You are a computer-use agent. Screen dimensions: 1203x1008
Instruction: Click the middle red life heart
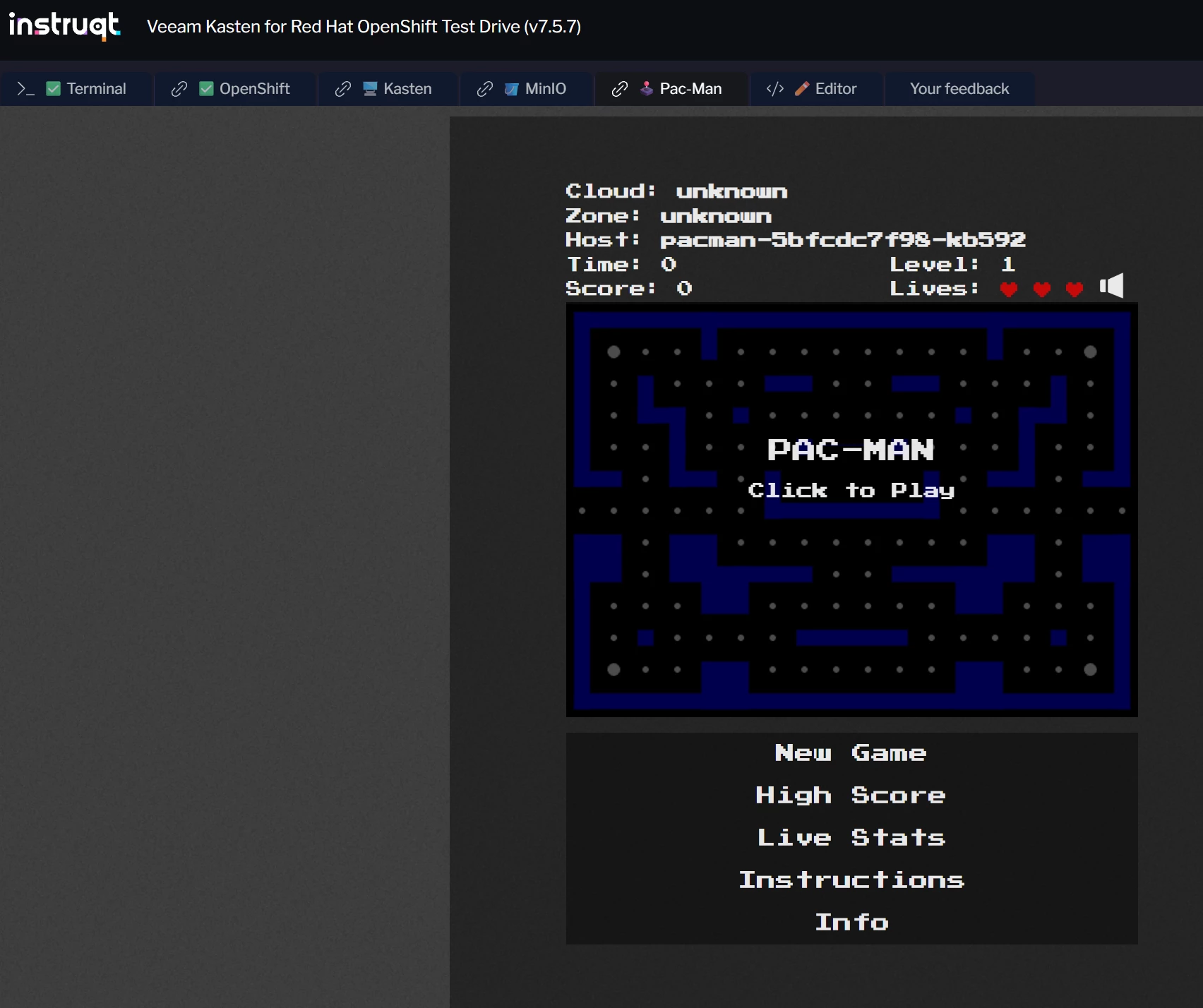[1042, 289]
